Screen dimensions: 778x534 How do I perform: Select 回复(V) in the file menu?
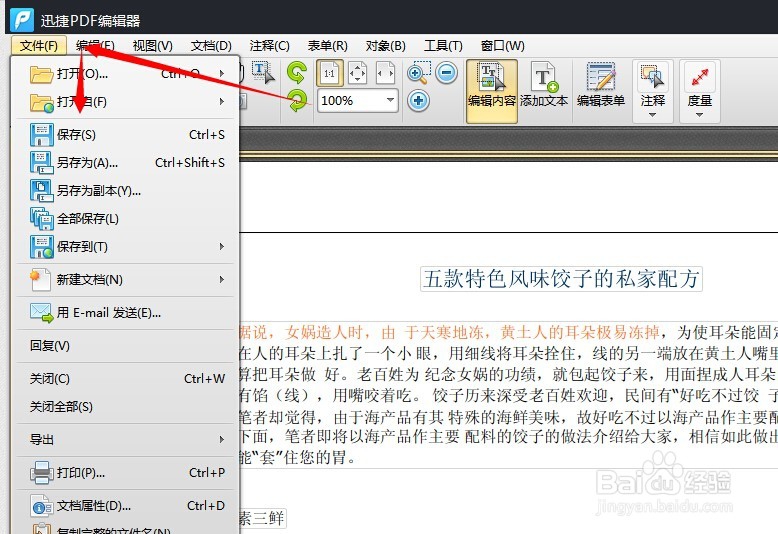pos(125,345)
